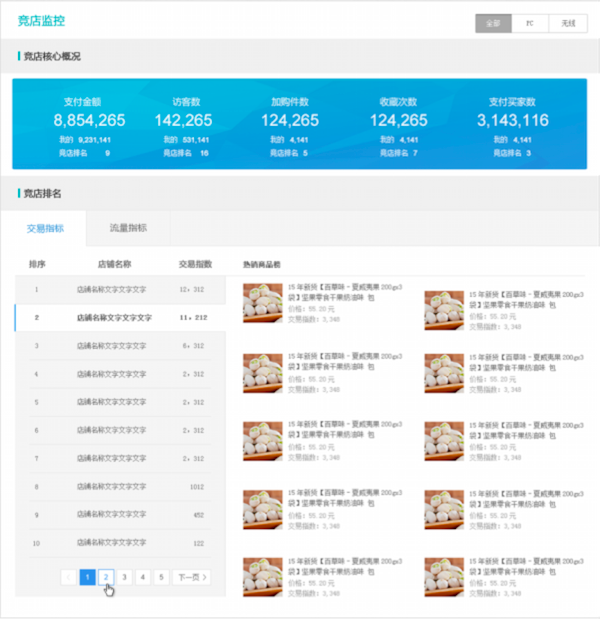Click the 支付买家数 value 3,143,116
The image size is (600, 619).
pos(513,120)
